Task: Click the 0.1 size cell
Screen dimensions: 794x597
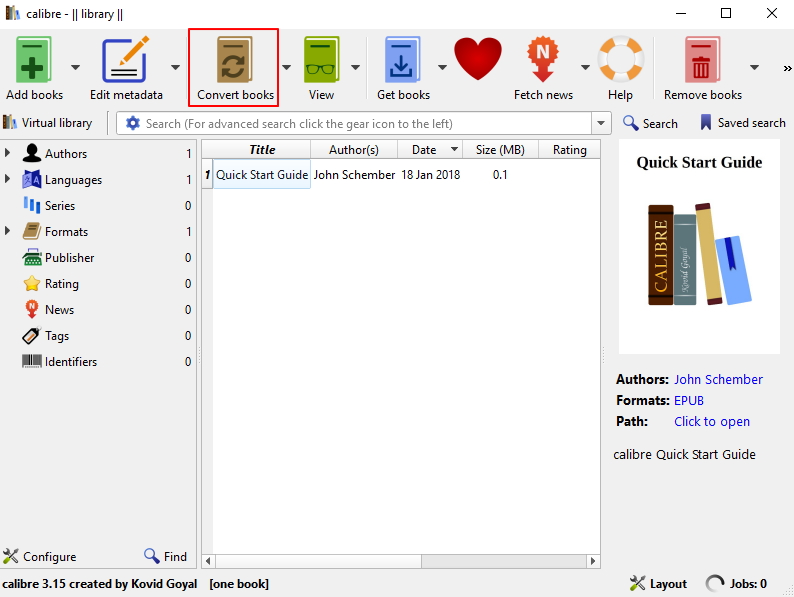Action: pos(500,175)
